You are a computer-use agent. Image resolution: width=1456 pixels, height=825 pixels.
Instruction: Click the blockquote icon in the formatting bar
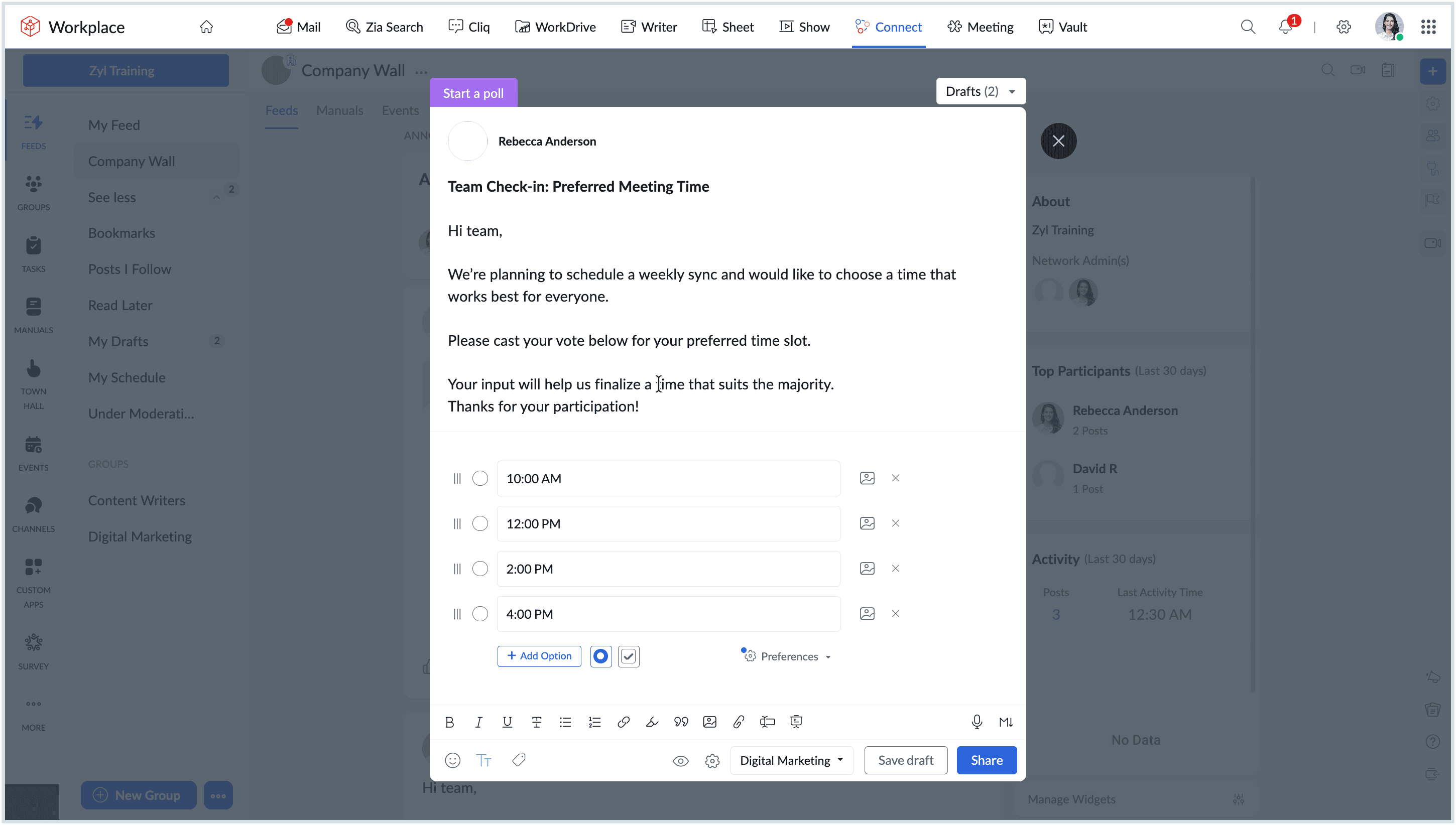[681, 722]
